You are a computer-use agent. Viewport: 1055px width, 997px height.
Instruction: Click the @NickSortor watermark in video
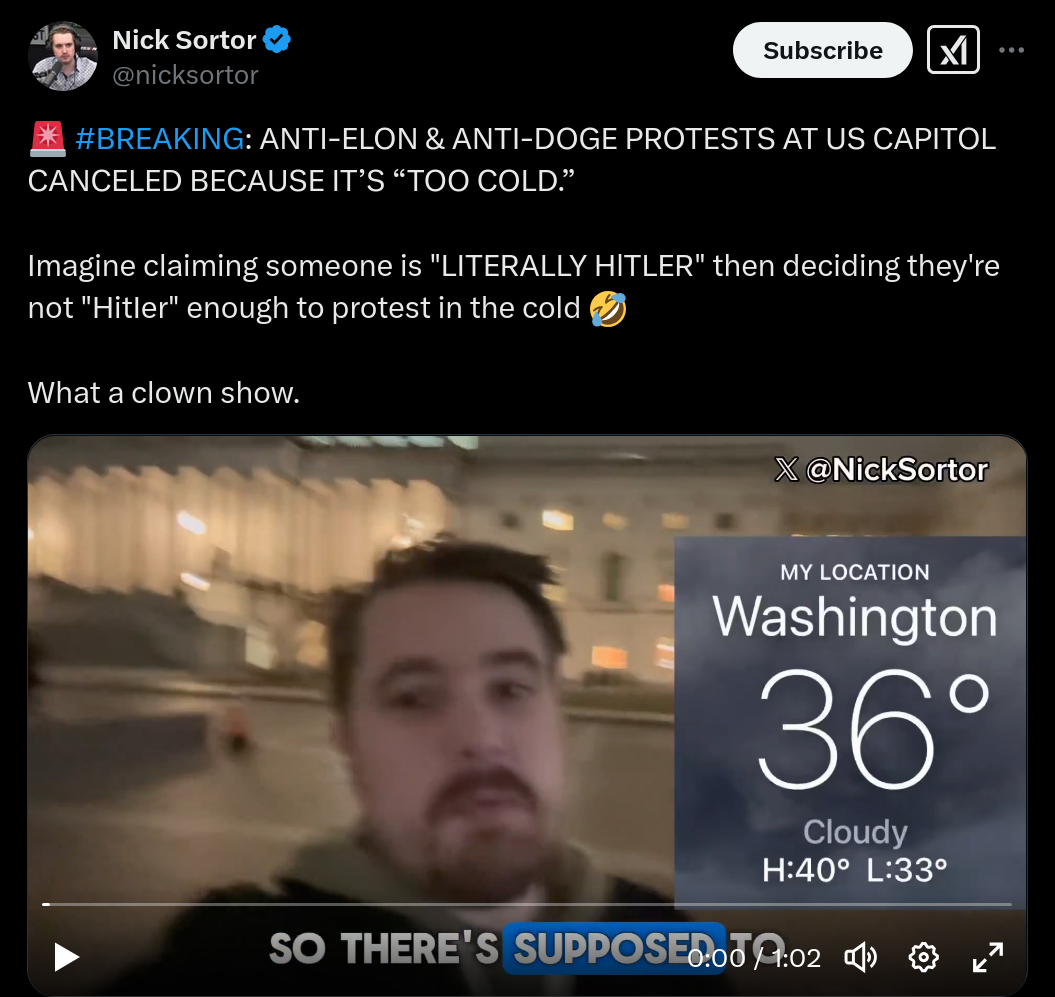point(881,470)
